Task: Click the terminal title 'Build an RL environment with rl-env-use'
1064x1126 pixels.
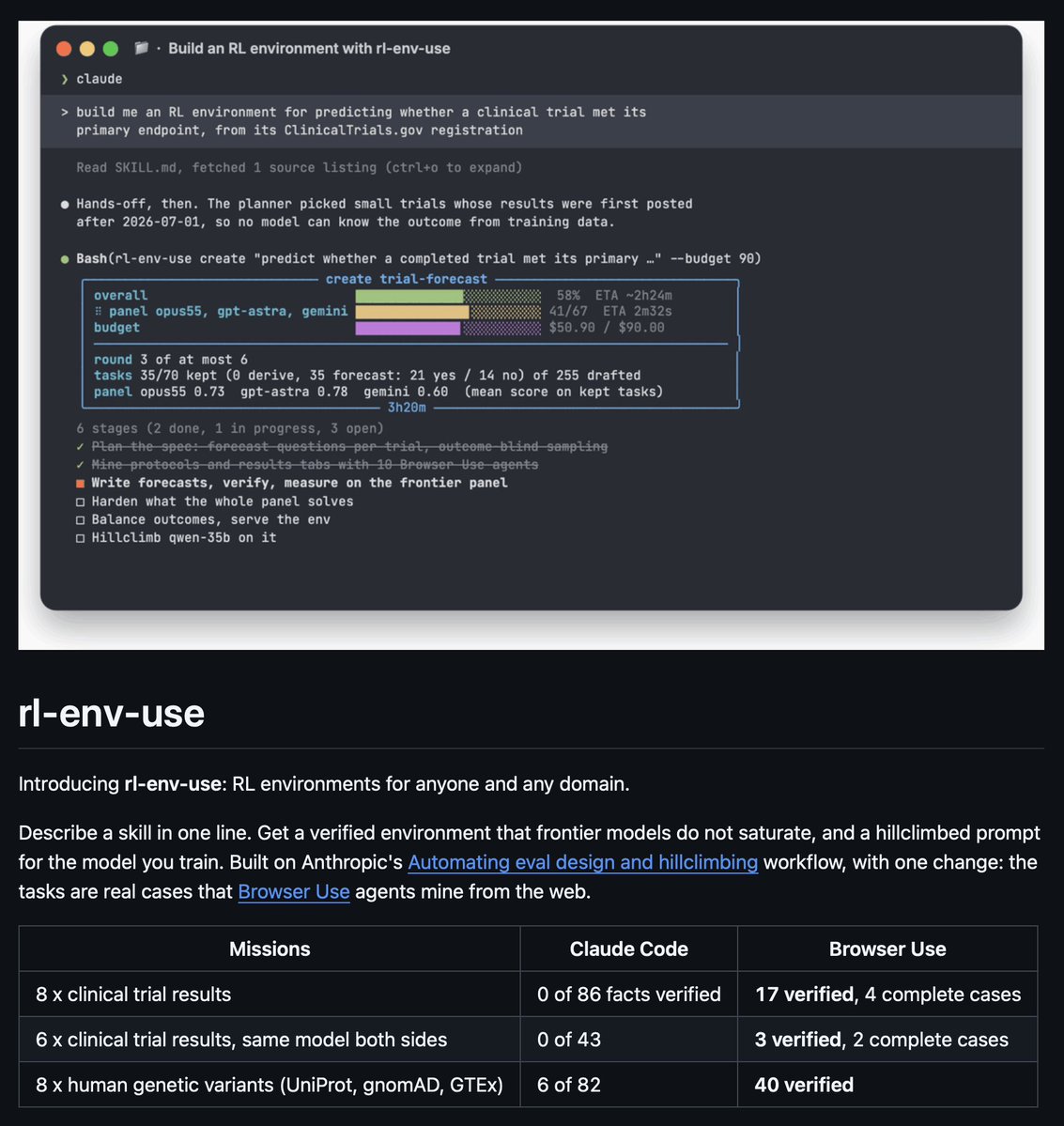Action: [310, 48]
